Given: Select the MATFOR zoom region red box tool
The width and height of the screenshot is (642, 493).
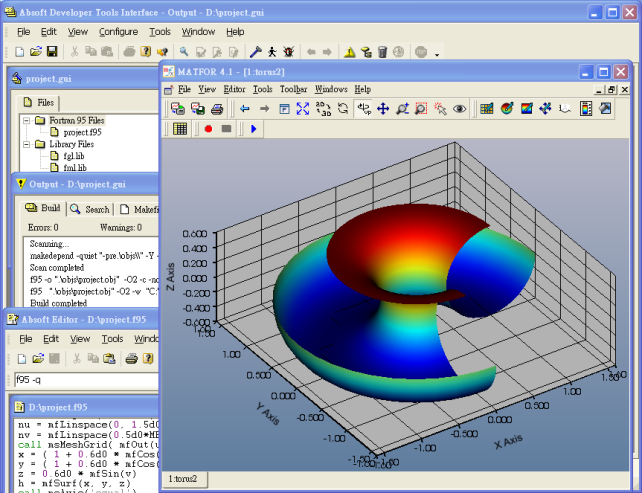Looking at the screenshot, I should [x=421, y=109].
